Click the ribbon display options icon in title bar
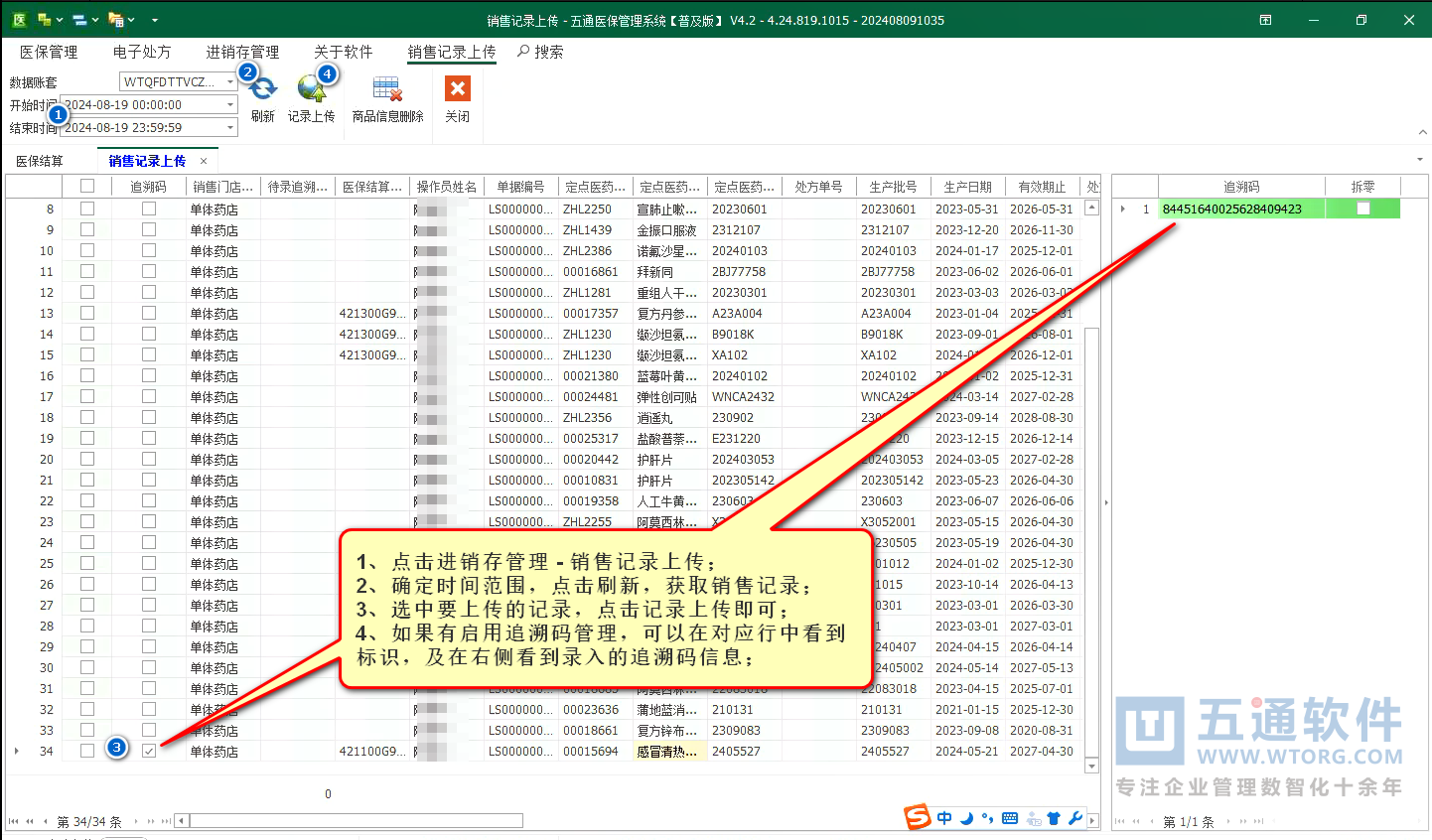The height and width of the screenshot is (840, 1432). click(1265, 20)
